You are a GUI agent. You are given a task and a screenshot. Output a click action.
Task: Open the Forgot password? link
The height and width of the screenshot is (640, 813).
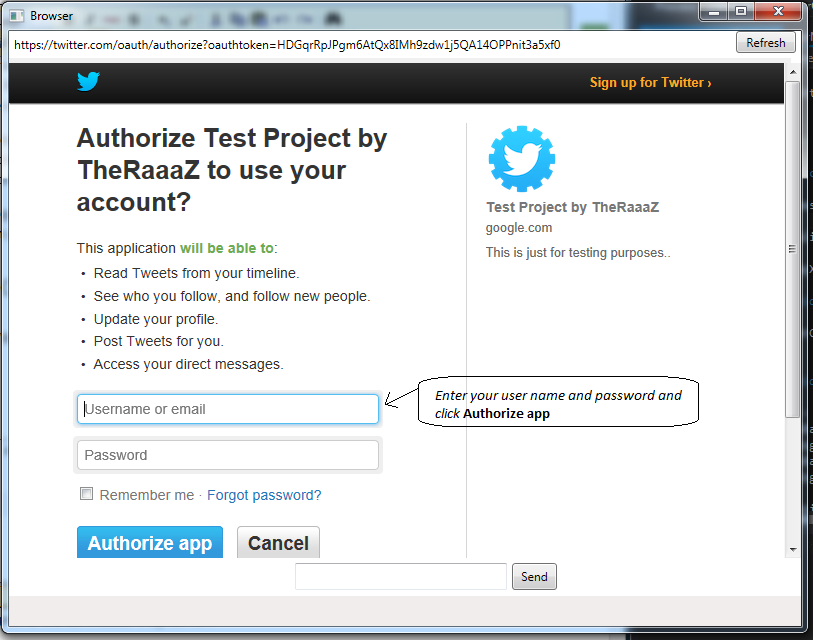coord(264,495)
